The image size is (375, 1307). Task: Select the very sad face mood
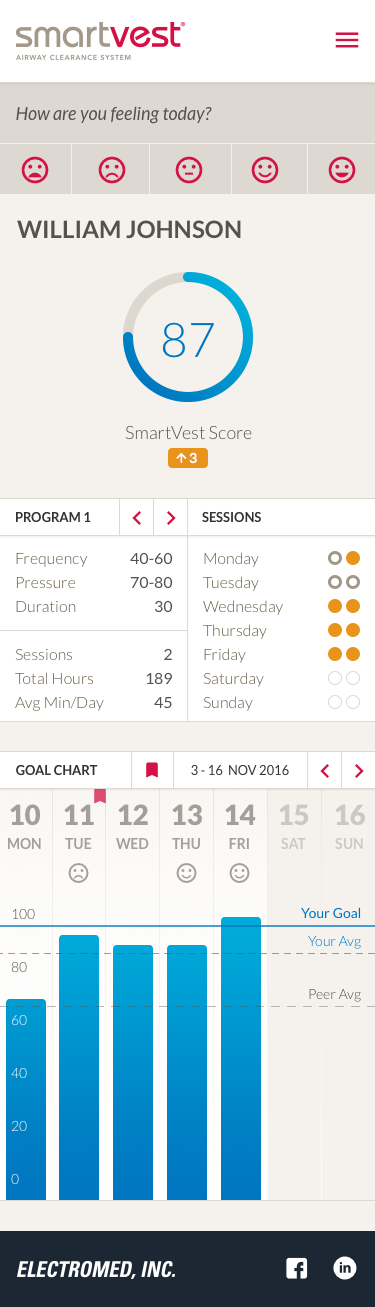point(35,169)
